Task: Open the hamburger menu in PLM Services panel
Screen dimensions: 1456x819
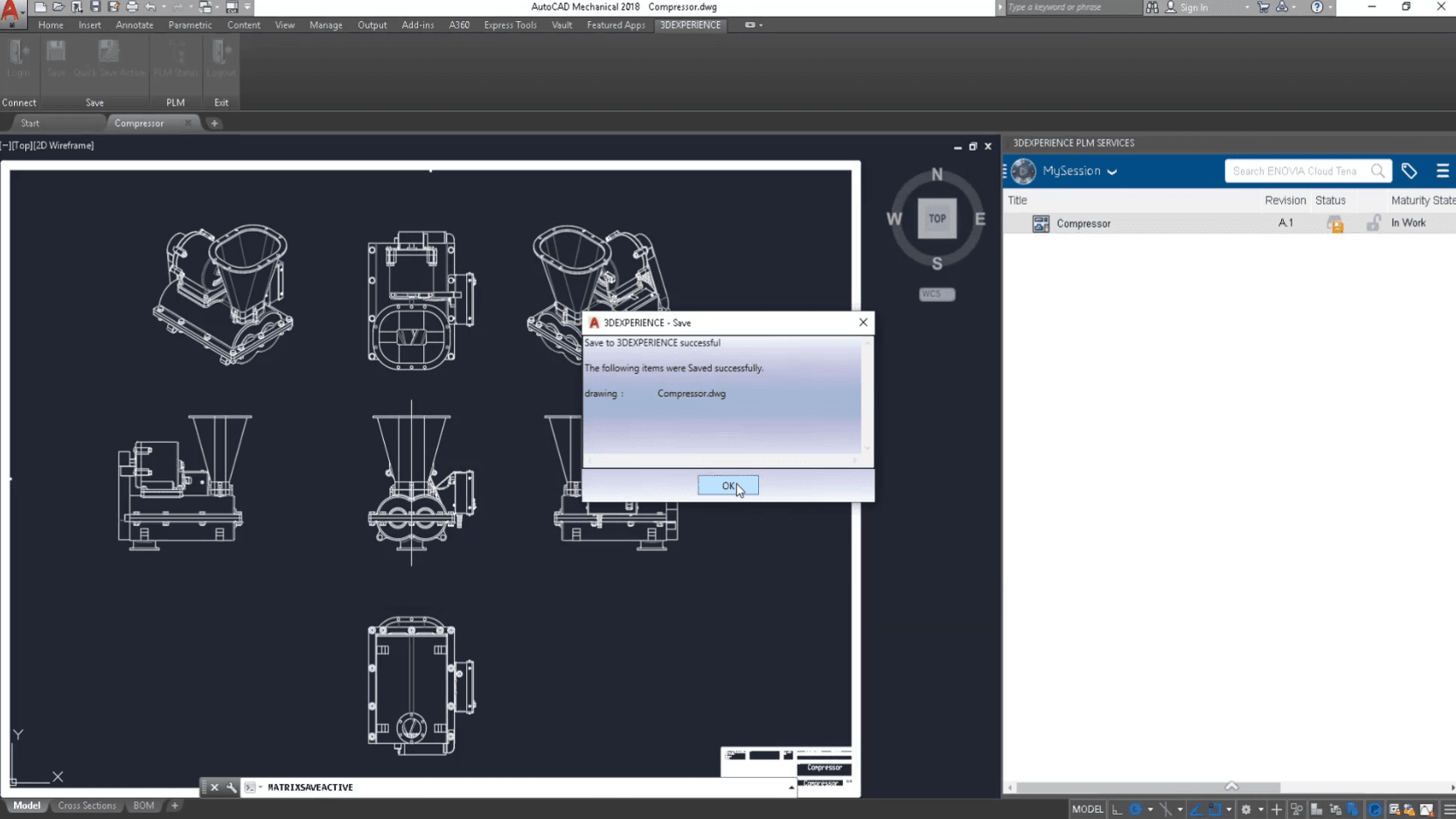Action: tap(1442, 171)
